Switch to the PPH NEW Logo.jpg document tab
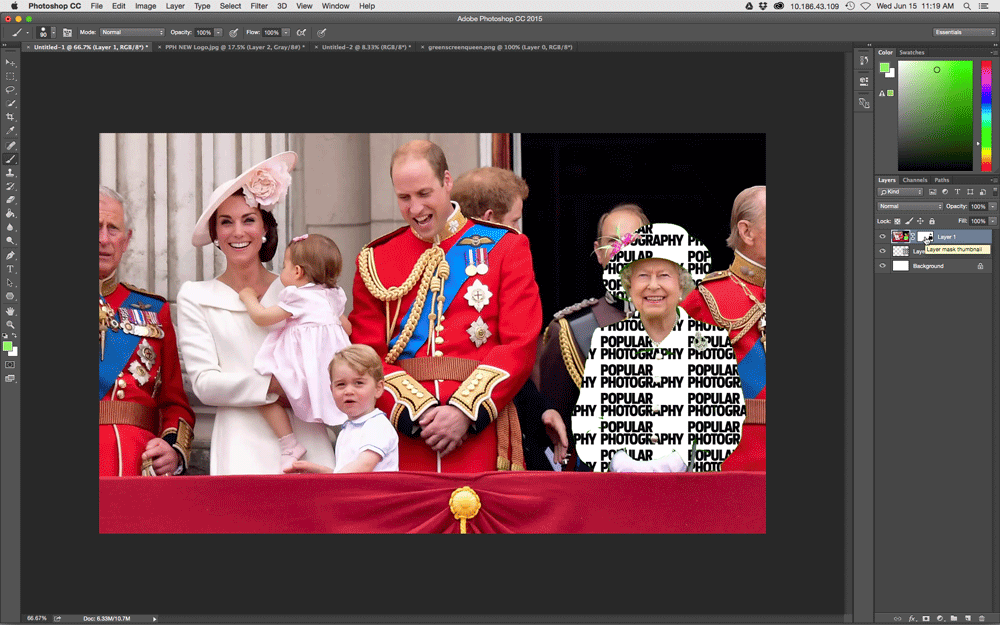 click(235, 47)
